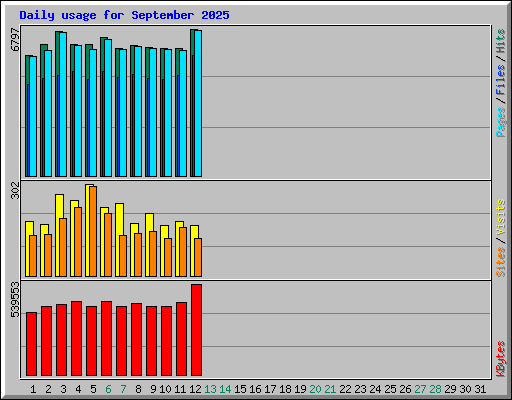Click the KBytes legend label
This screenshot has width=512, height=400.
click(x=501, y=359)
